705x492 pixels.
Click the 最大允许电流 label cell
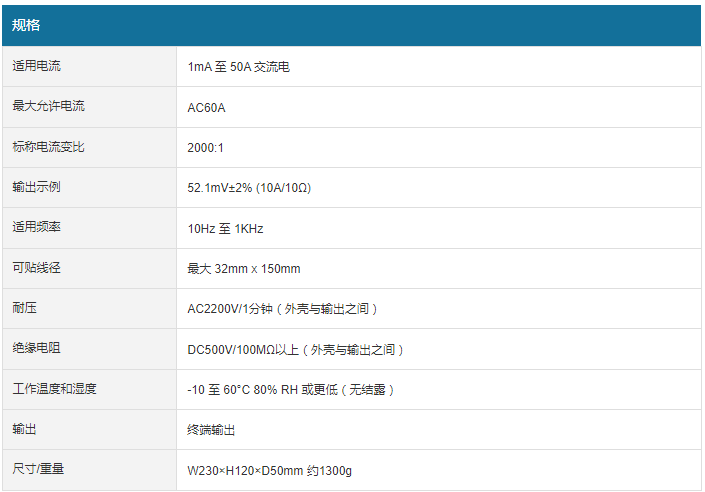click(x=48, y=106)
